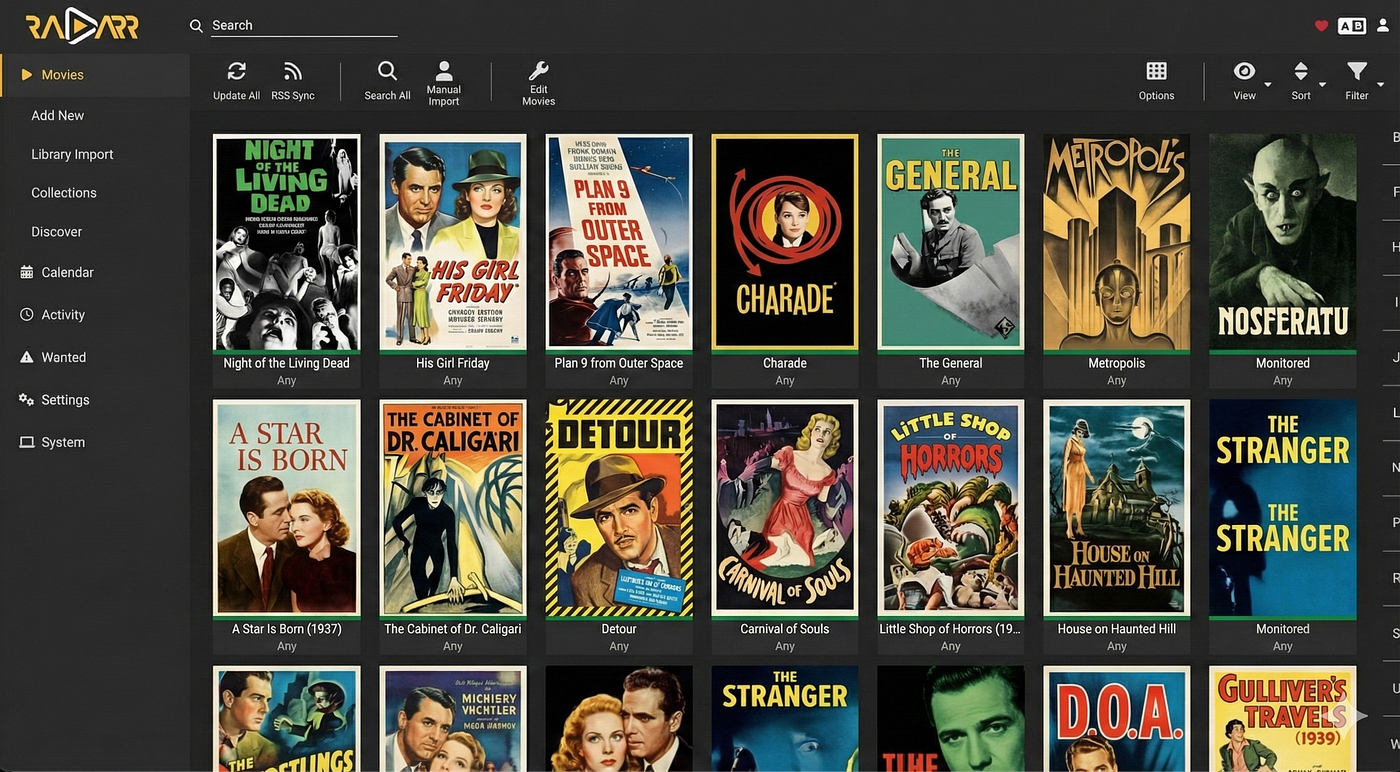
Task: Open the user profile icon
Action: 1383,26
